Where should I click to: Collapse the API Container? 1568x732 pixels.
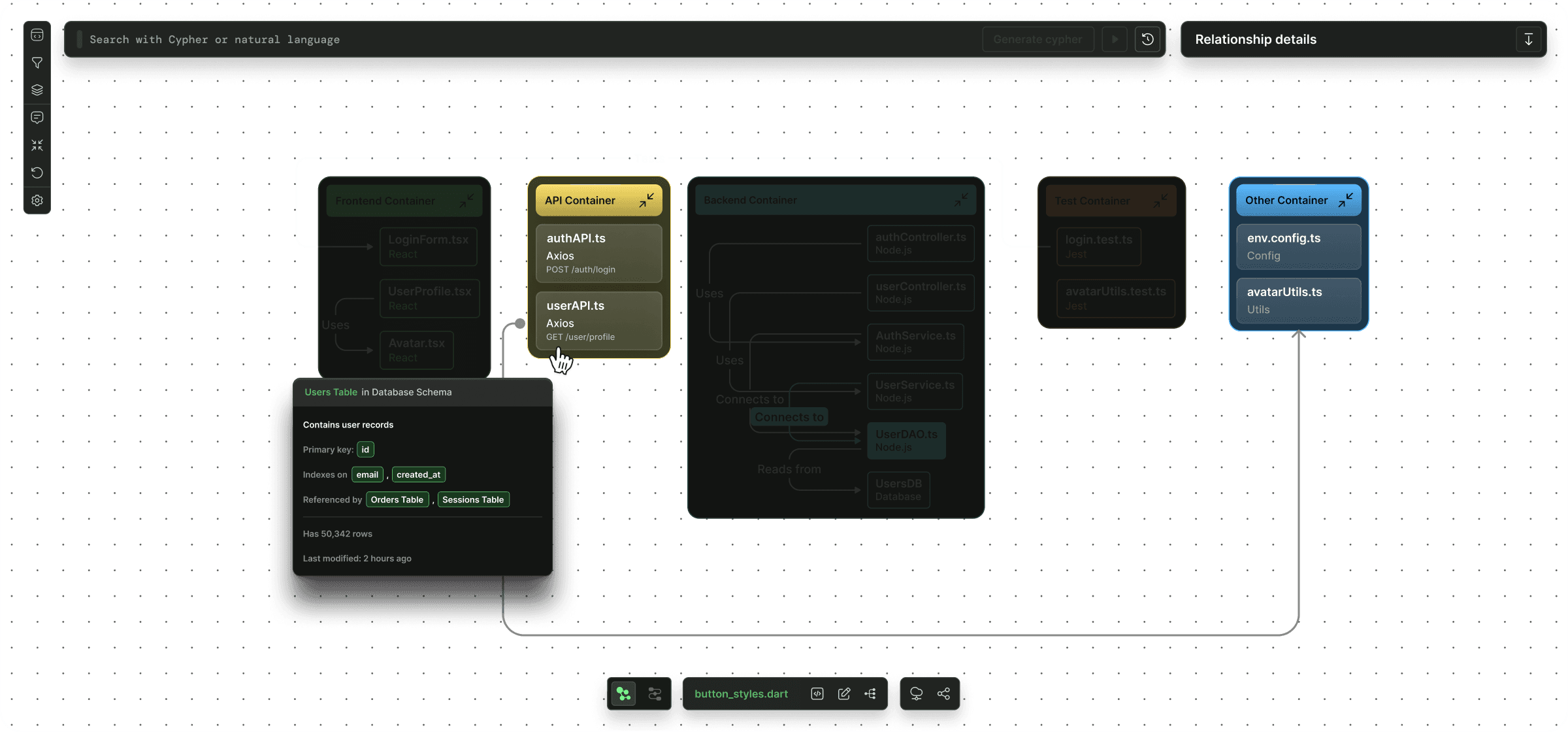[x=646, y=200]
